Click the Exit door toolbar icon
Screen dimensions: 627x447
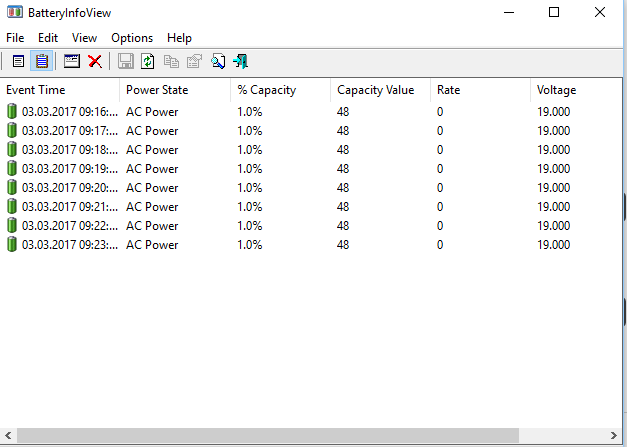point(241,62)
